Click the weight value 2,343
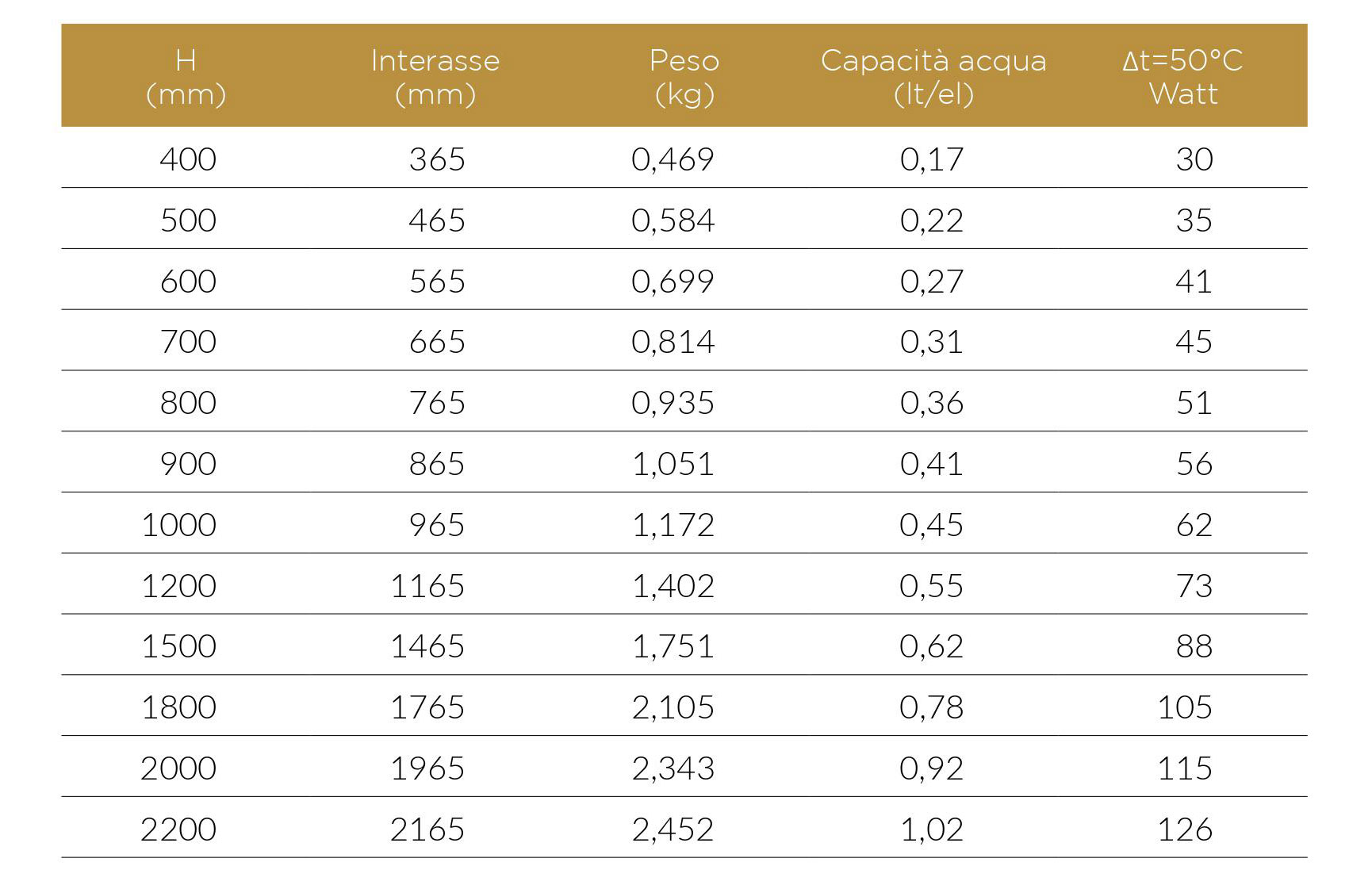The width and height of the screenshot is (1372, 885). coord(673,768)
